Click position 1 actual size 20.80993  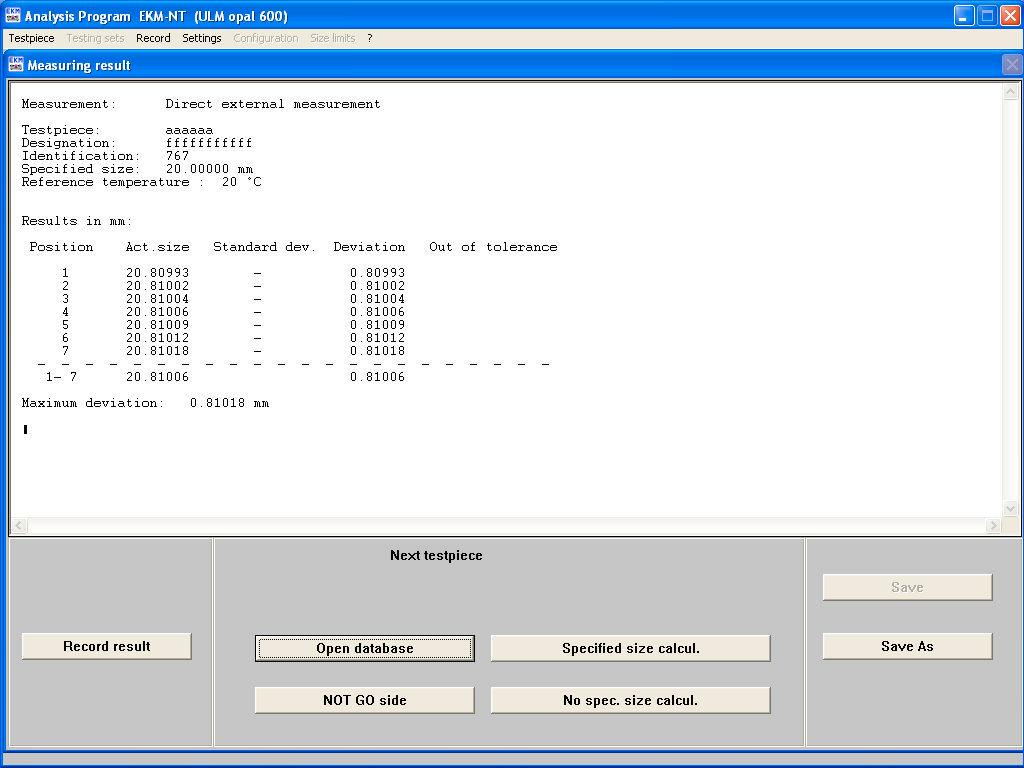[x=157, y=273]
